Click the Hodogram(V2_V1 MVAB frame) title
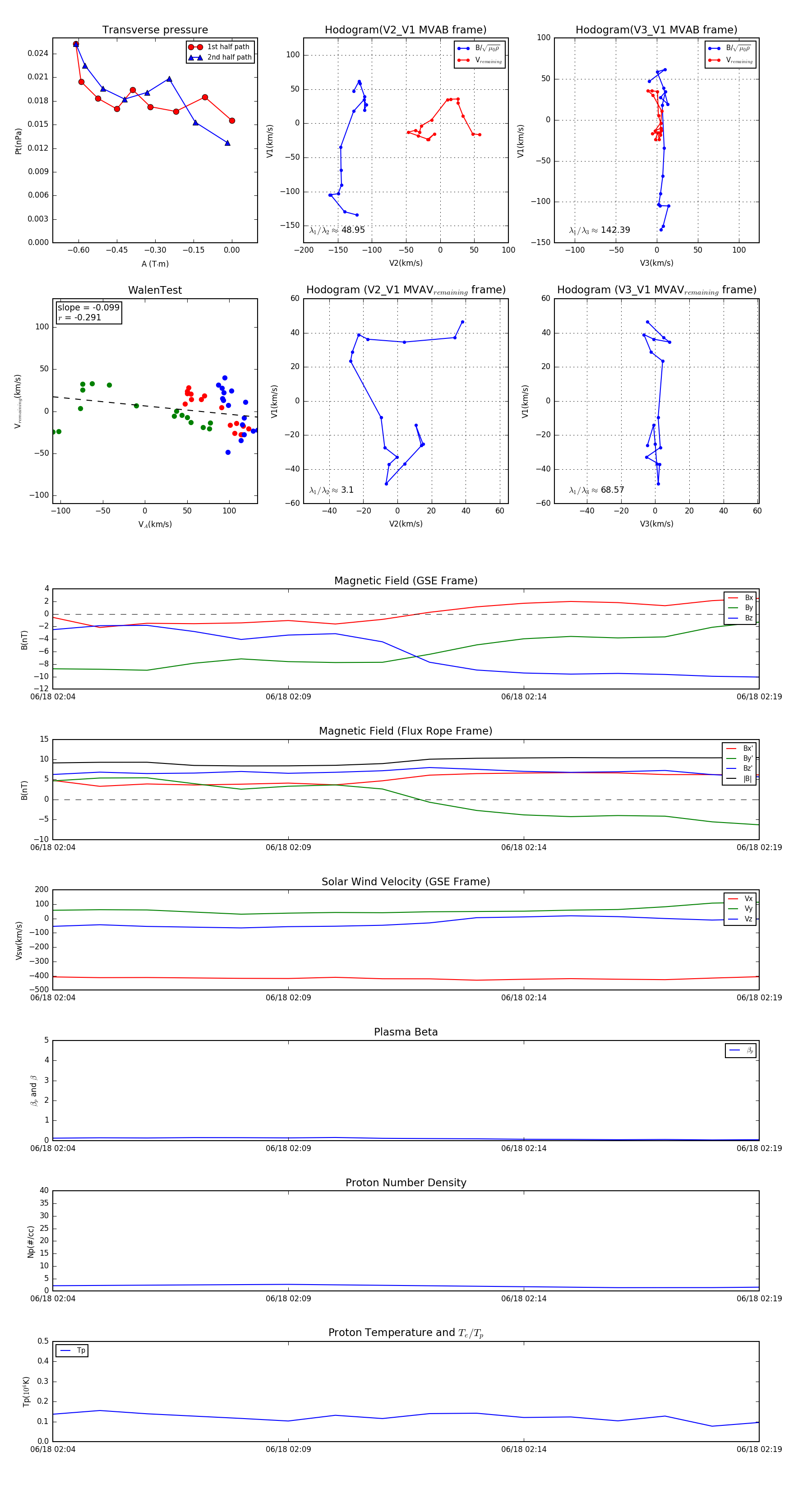 (406, 30)
